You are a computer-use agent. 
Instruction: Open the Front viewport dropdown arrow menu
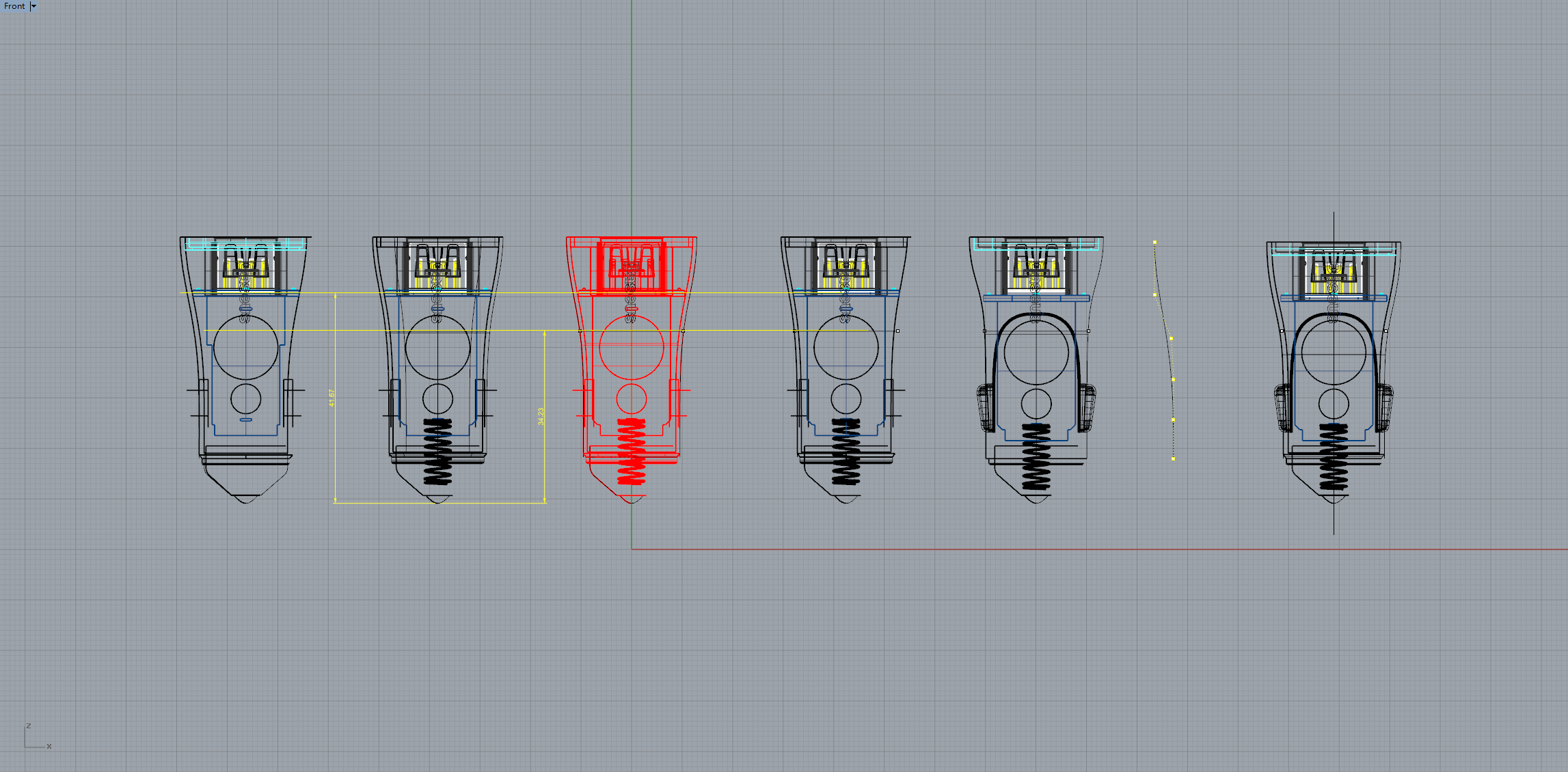point(33,6)
